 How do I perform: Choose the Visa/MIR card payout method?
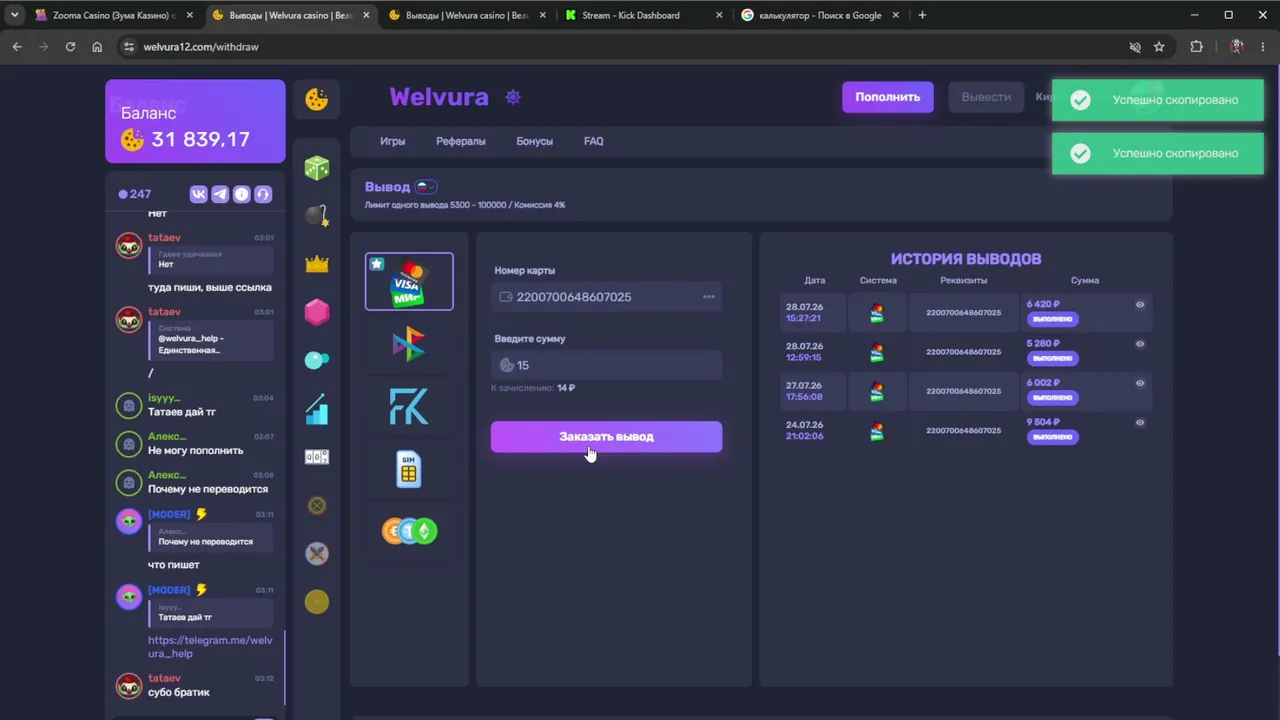click(409, 282)
